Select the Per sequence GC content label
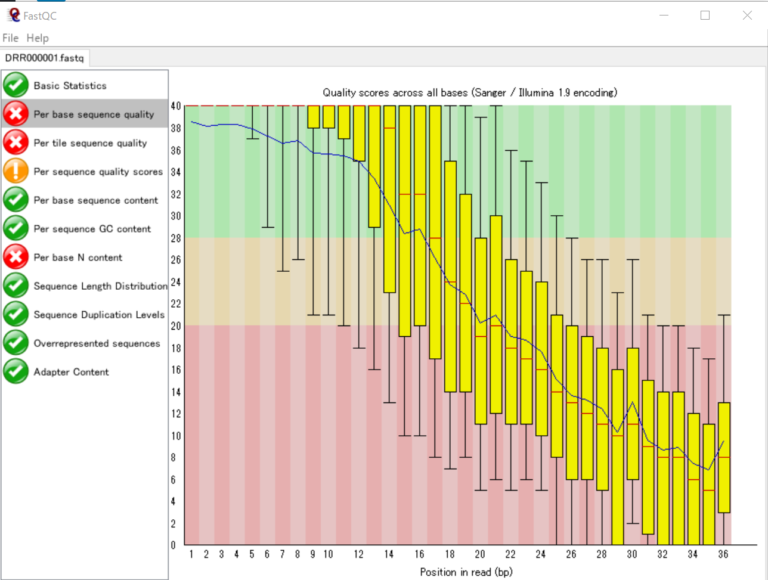This screenshot has height=580, width=768. pos(92,229)
